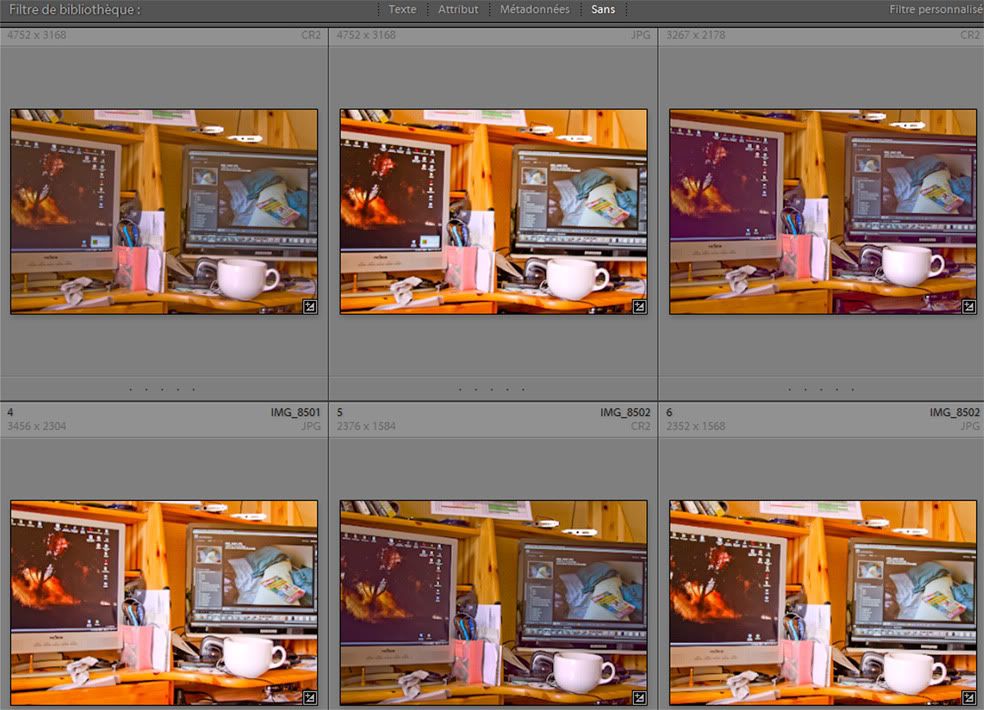Click the develop adjustments badge on the first 4752 x 3168 CR2 thumbnail
Screen dimensions: 984x710
tap(310, 306)
